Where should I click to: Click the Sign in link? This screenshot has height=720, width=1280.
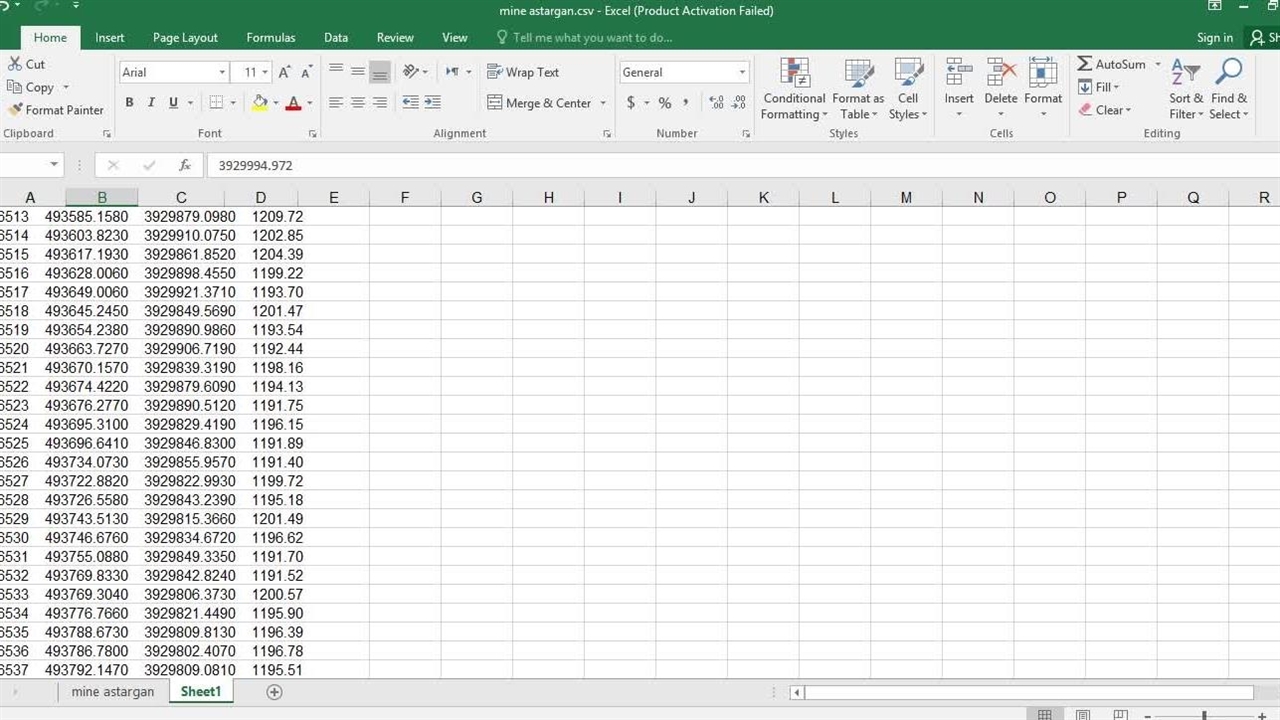point(1214,38)
